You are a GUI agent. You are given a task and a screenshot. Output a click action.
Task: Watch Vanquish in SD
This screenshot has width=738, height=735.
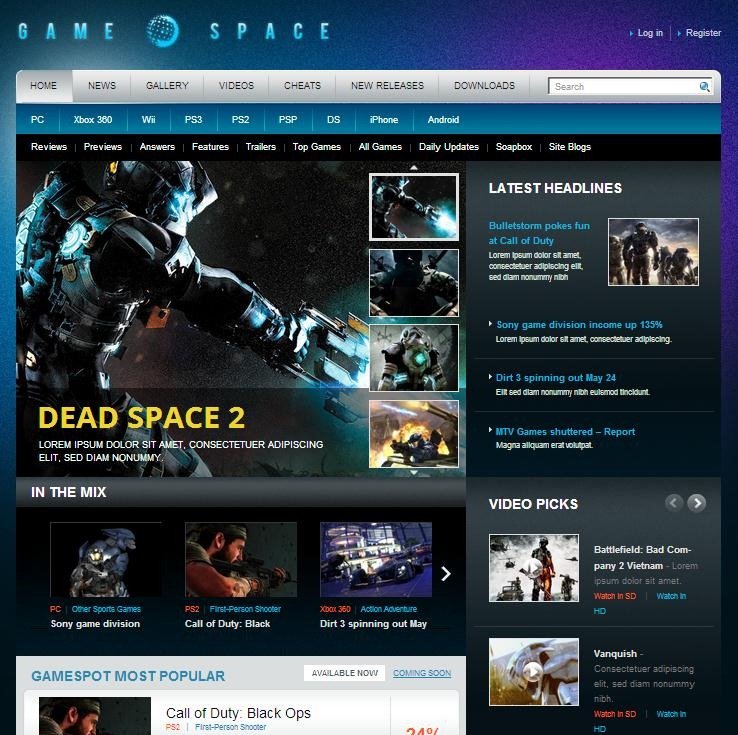click(615, 714)
